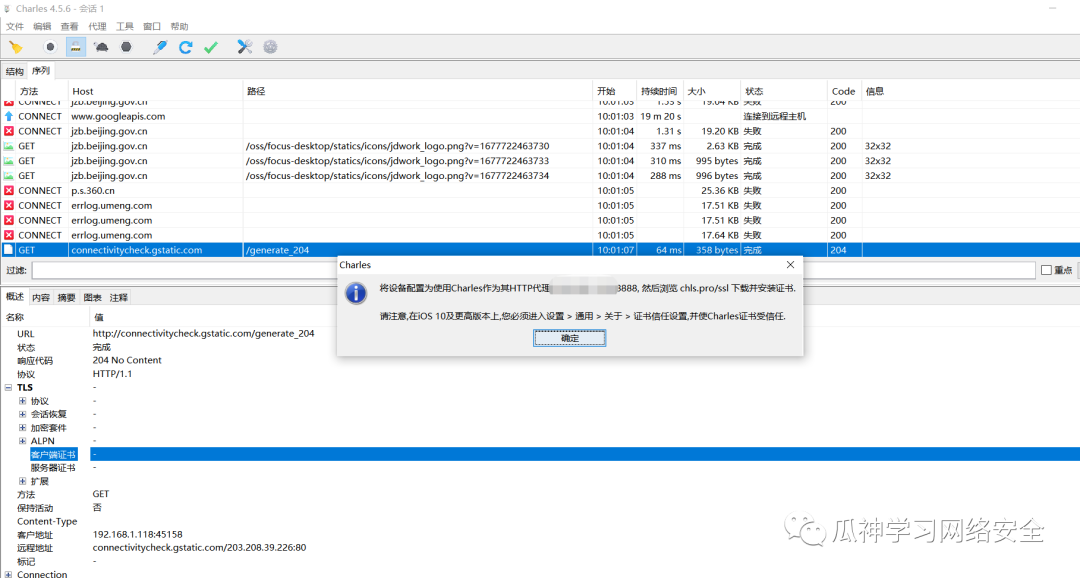The image size is (1080, 578).
Task: Close the Charles dialog with X
Action: (790, 265)
